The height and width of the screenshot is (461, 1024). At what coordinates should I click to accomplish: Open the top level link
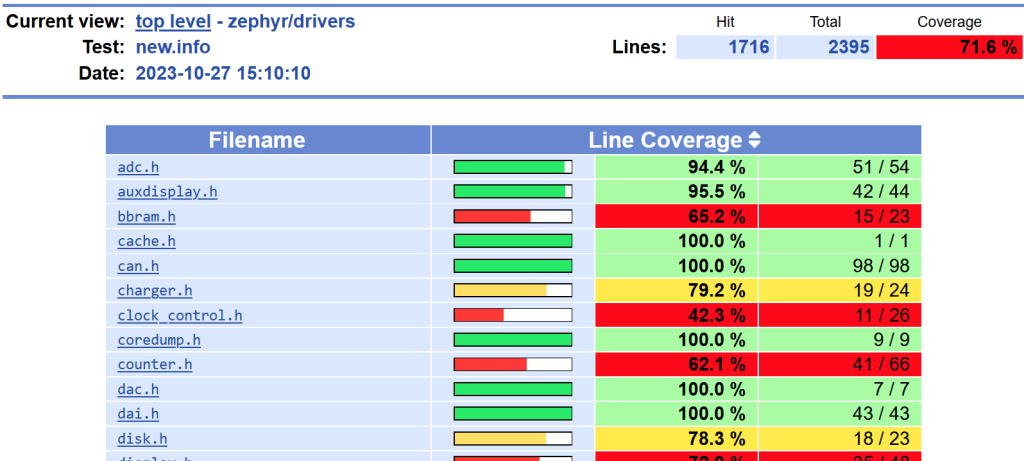pyautogui.click(x=173, y=21)
